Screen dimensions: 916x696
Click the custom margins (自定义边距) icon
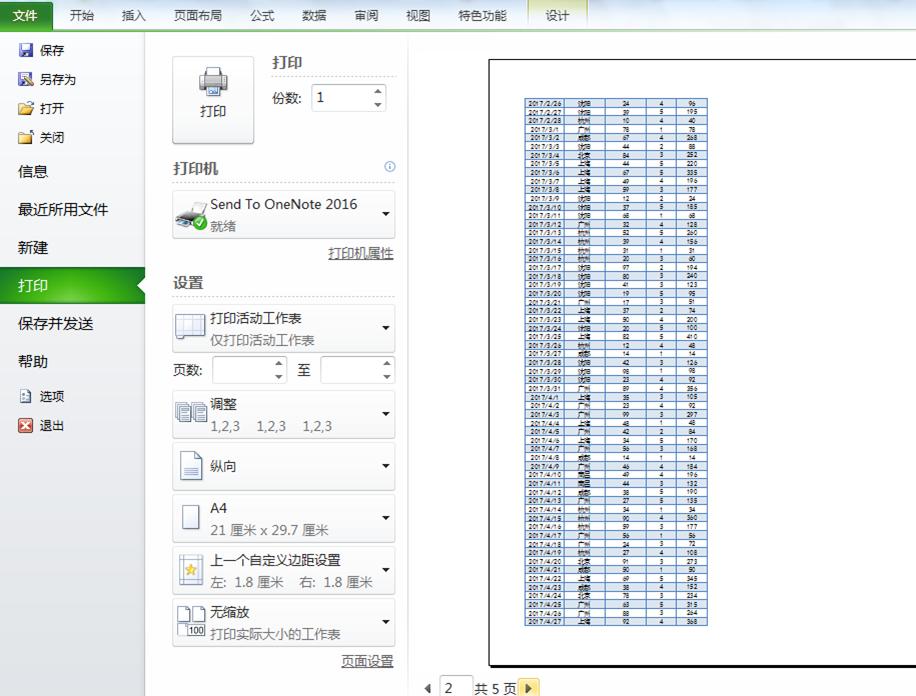(x=193, y=568)
